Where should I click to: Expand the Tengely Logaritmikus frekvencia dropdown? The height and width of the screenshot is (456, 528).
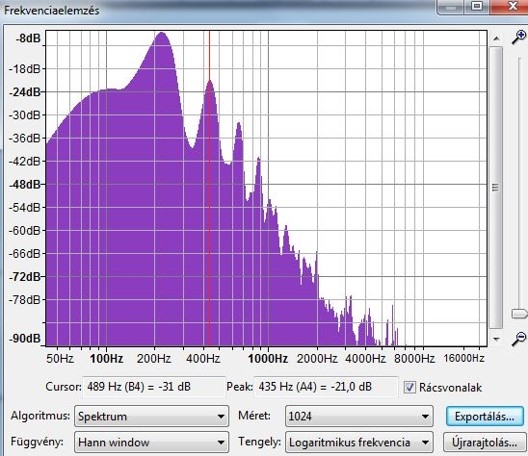(359, 442)
